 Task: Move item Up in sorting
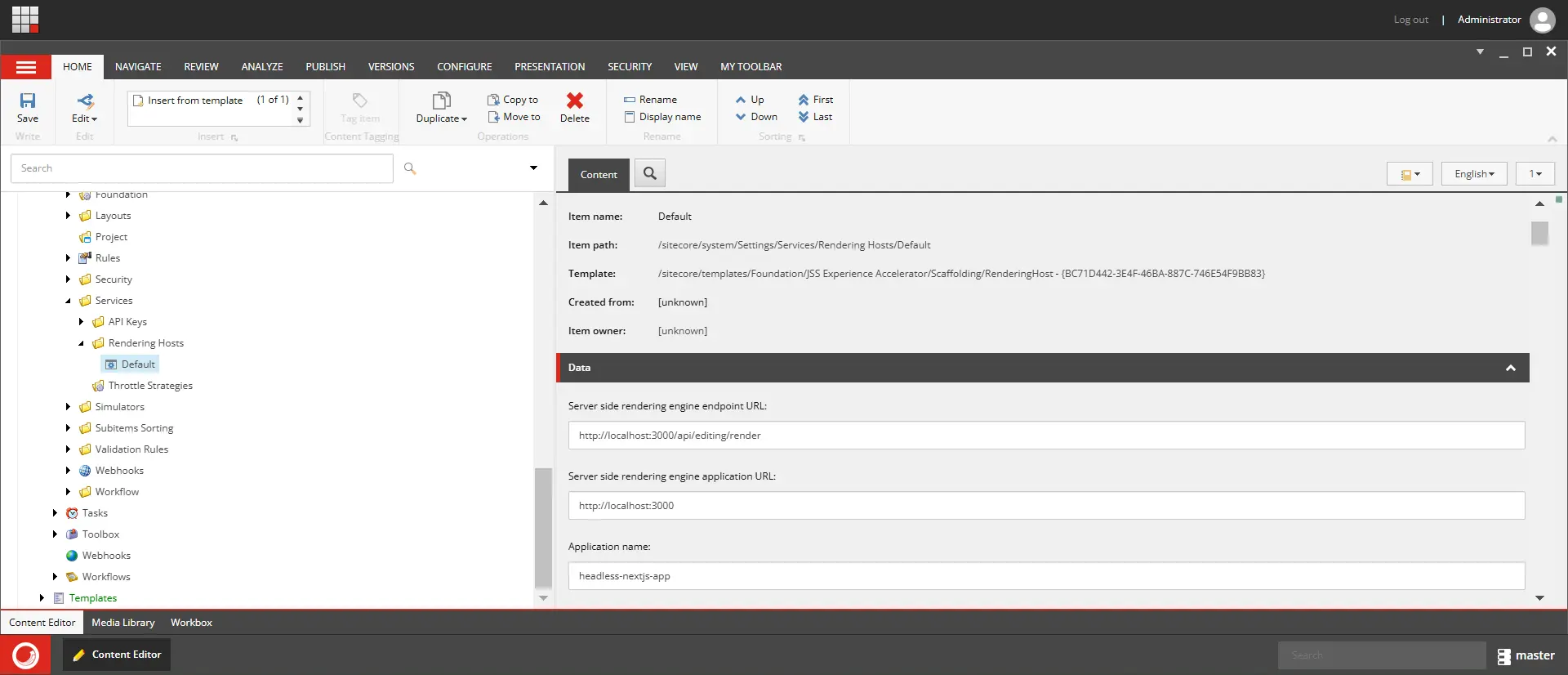pyautogui.click(x=750, y=100)
